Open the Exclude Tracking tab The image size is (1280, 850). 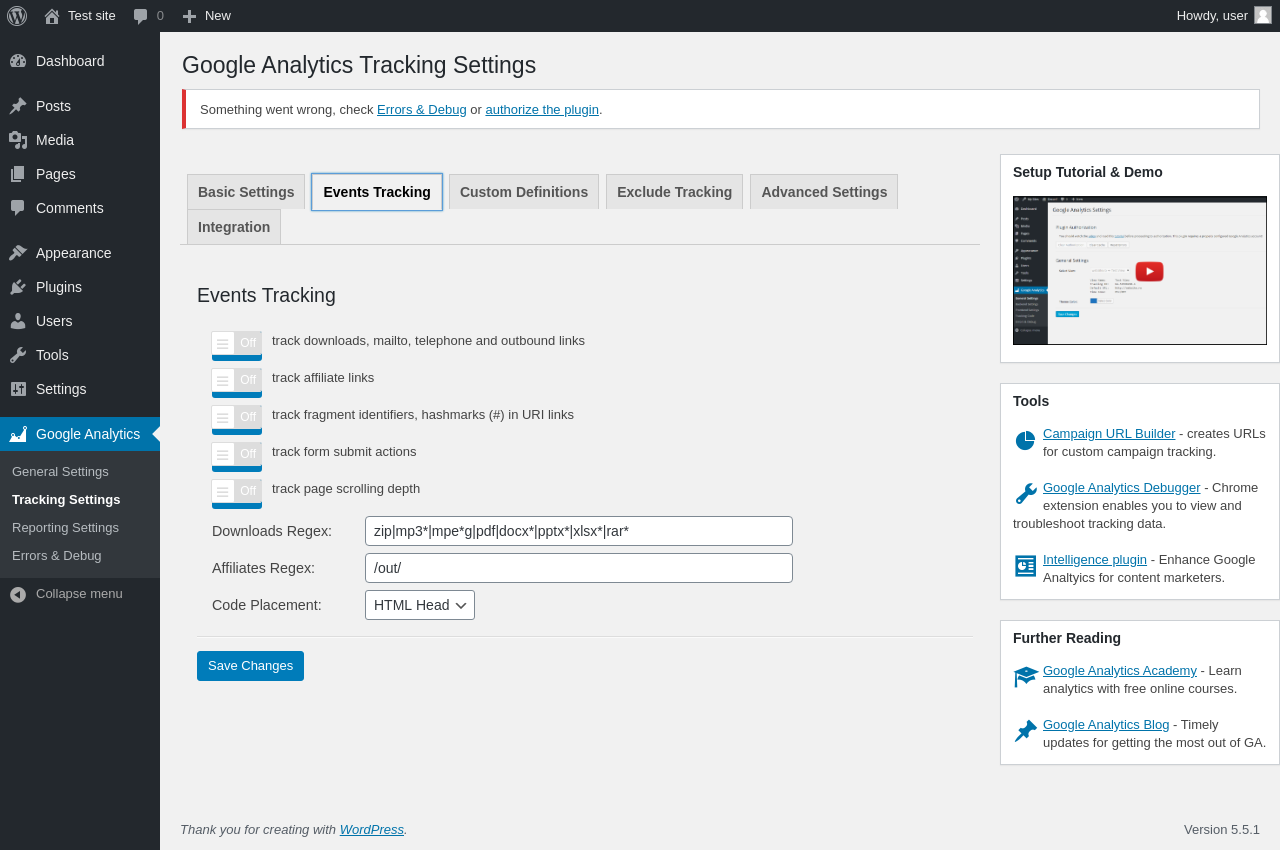pos(674,192)
